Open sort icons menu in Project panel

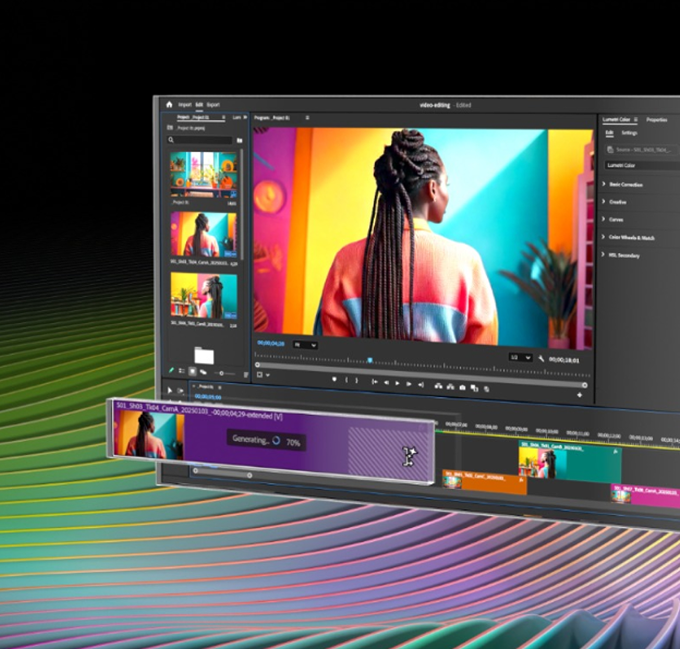(x=246, y=375)
